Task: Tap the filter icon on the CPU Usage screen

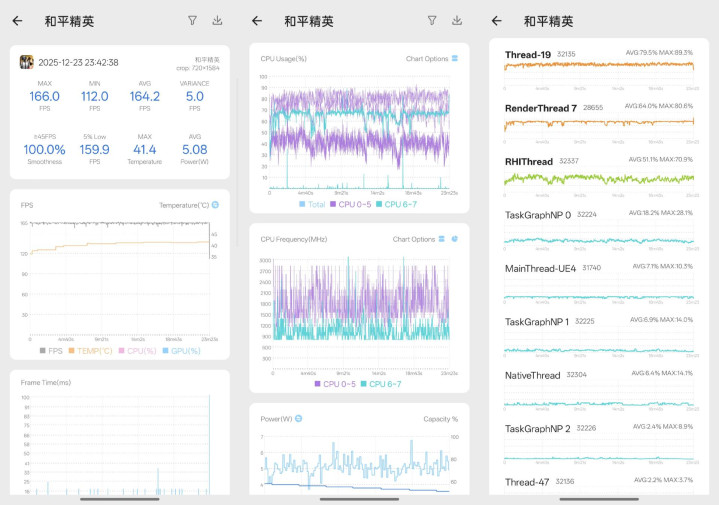Action: tap(431, 20)
